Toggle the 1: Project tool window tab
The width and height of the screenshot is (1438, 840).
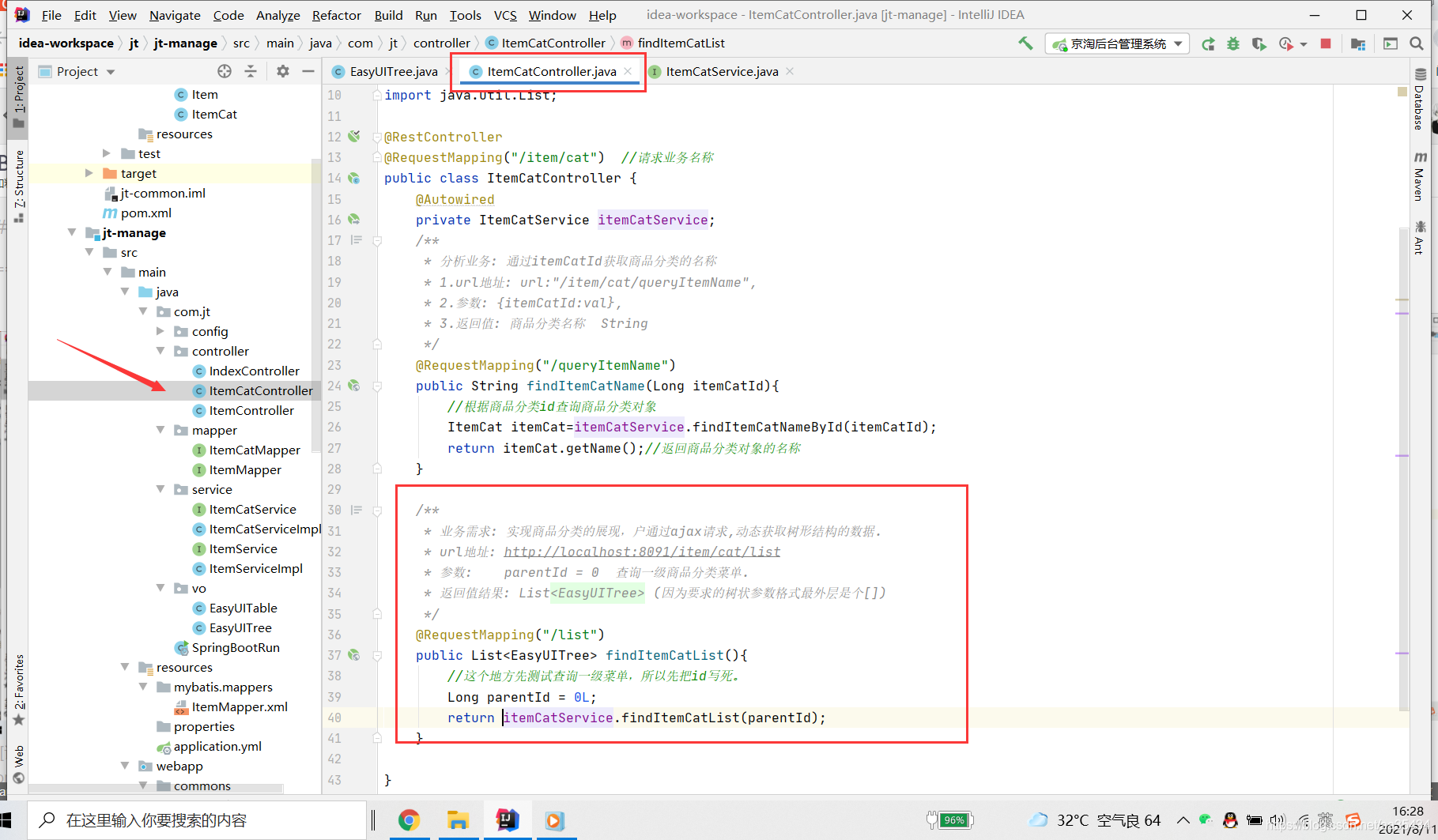click(19, 97)
